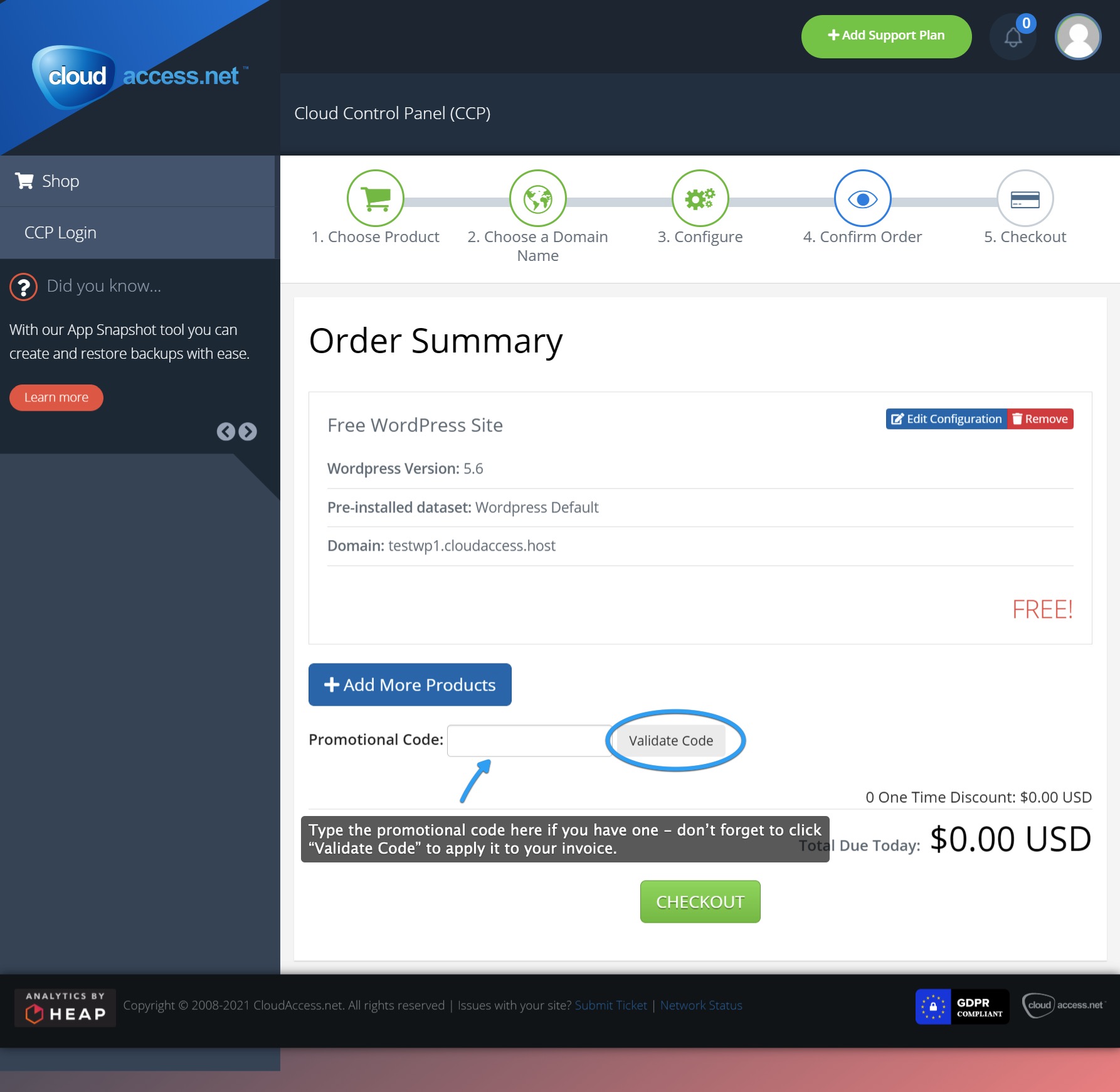Click the 'Free WordPress Site' product title
This screenshot has width=1120, height=1092.
415,425
